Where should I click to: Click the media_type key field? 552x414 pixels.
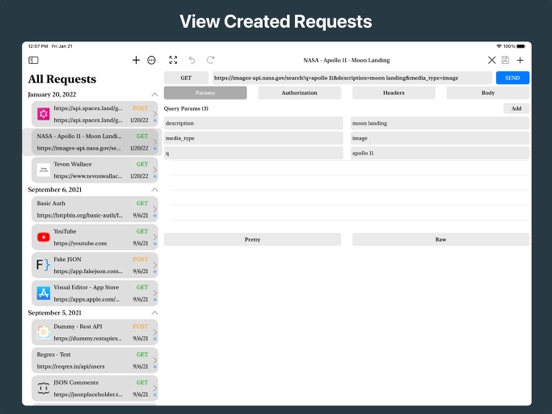point(253,138)
